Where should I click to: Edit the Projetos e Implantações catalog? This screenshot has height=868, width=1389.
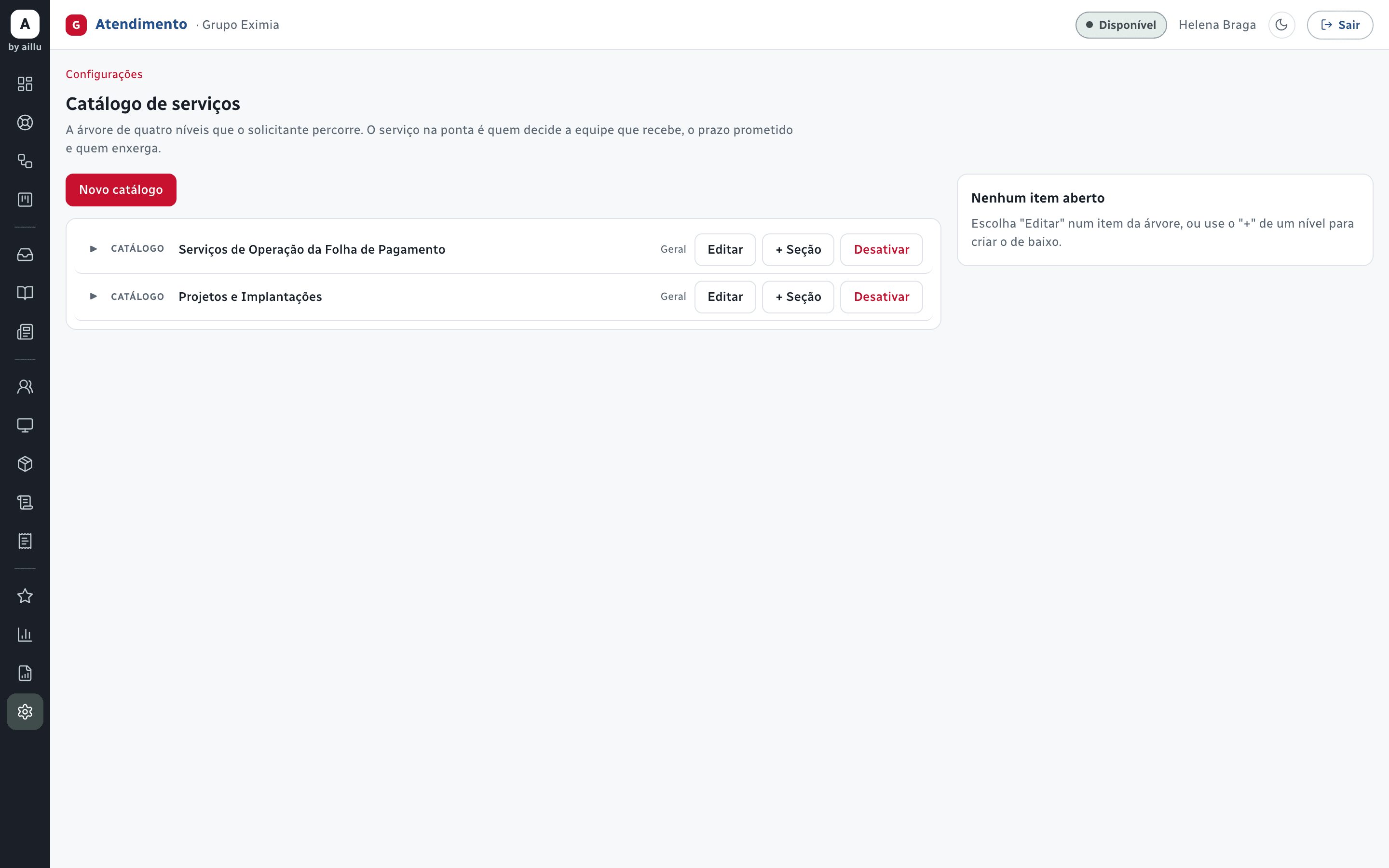coord(725,297)
